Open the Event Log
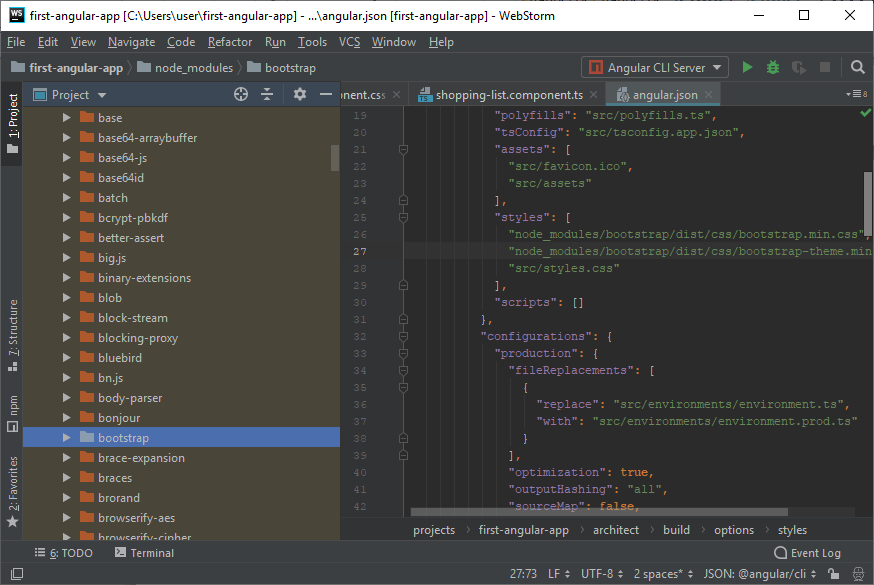The width and height of the screenshot is (874, 585). click(807, 553)
